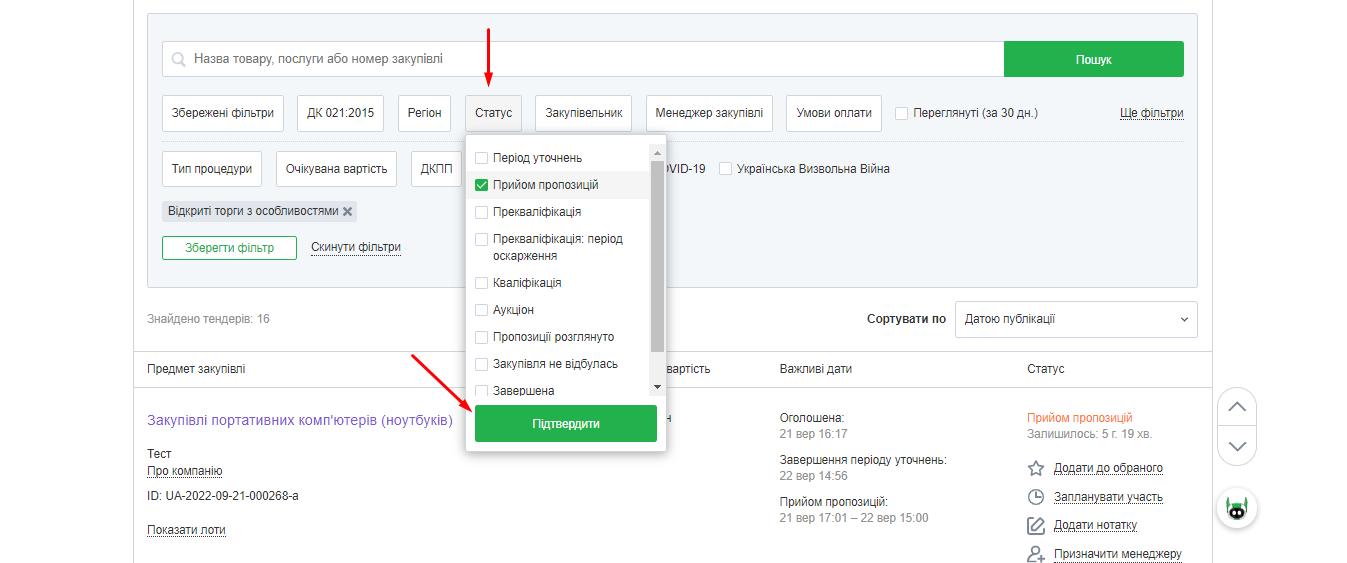Select Аукціон in the status list

click(482, 310)
